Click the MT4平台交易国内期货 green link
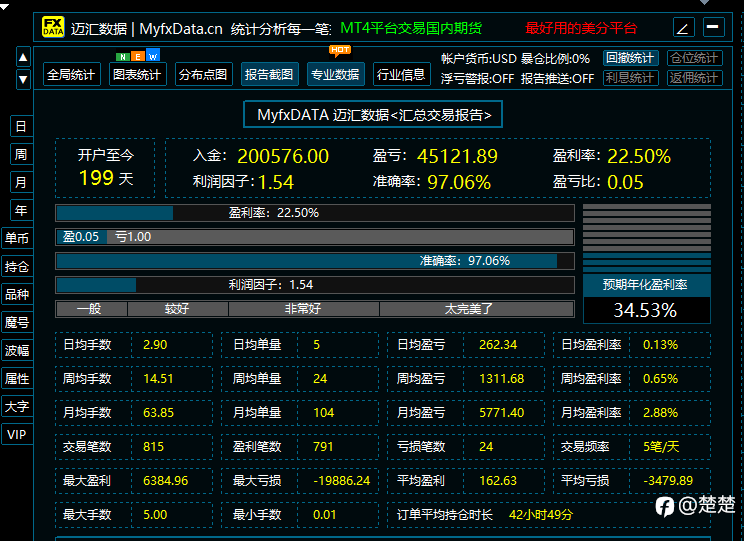 [411, 28]
